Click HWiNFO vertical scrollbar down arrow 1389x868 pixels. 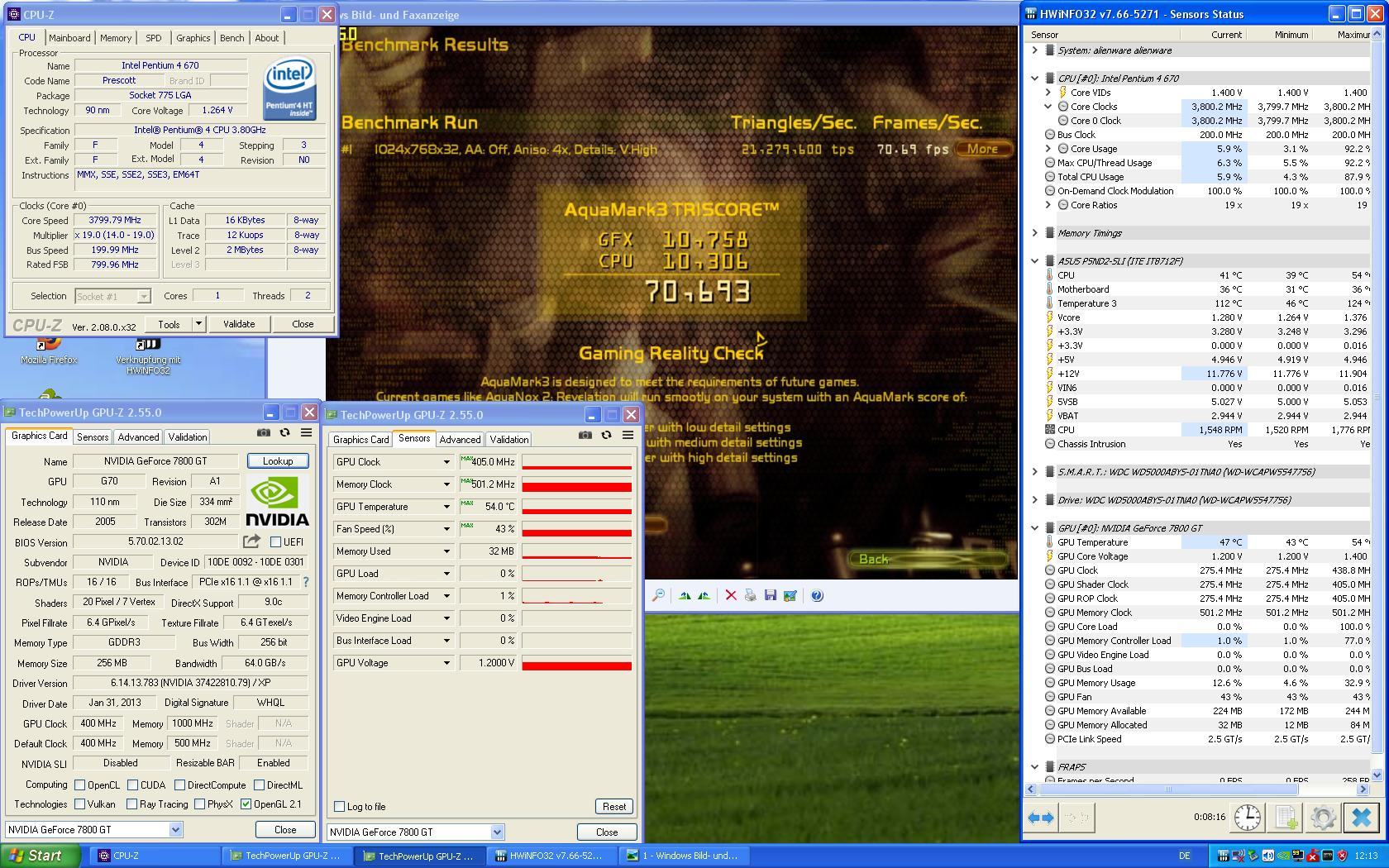1377,775
